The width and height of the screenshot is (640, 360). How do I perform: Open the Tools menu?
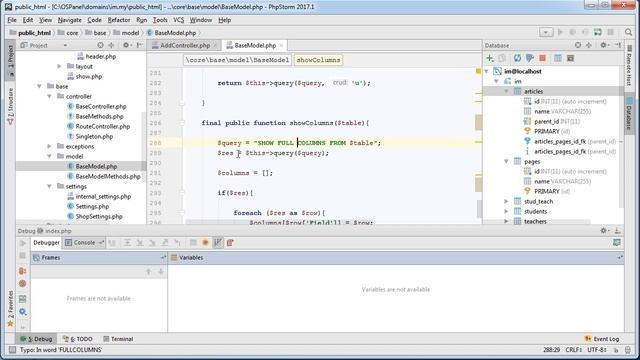(160, 20)
